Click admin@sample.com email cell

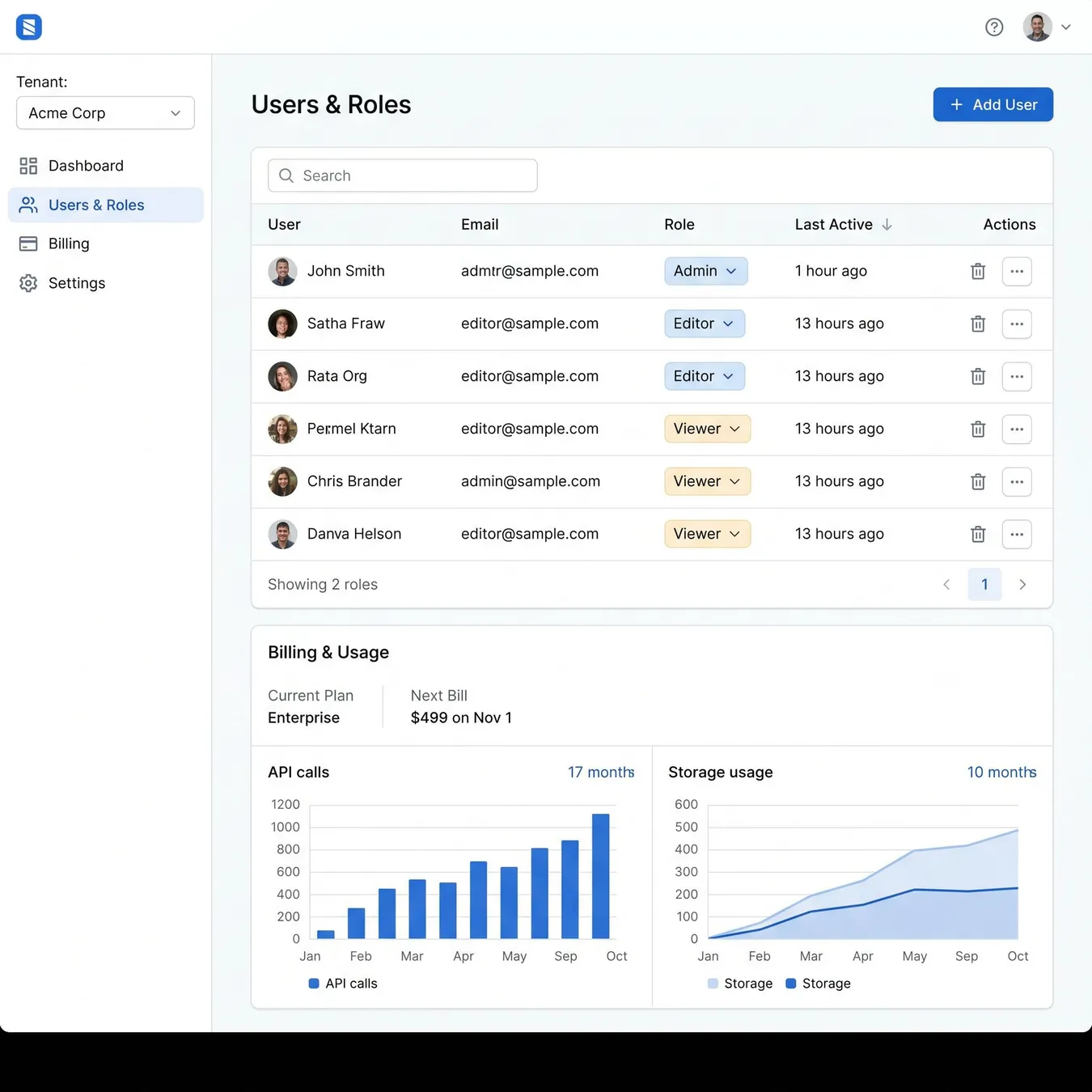531,481
